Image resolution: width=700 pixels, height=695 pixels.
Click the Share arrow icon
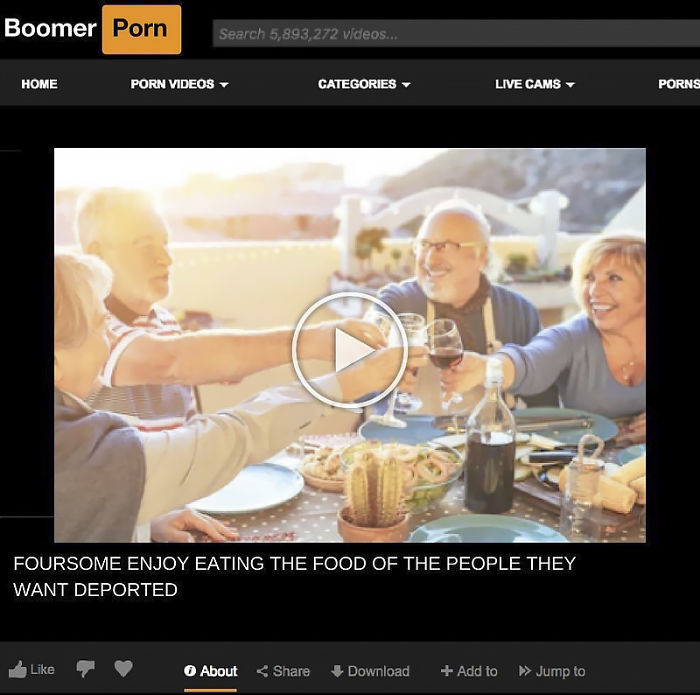click(x=262, y=671)
